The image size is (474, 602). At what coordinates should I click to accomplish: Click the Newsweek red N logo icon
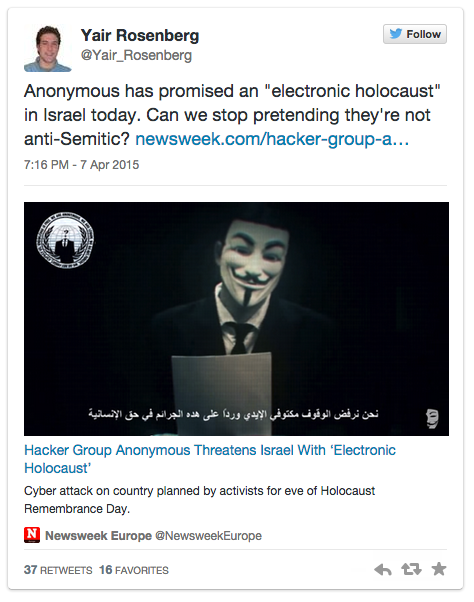coord(32,535)
